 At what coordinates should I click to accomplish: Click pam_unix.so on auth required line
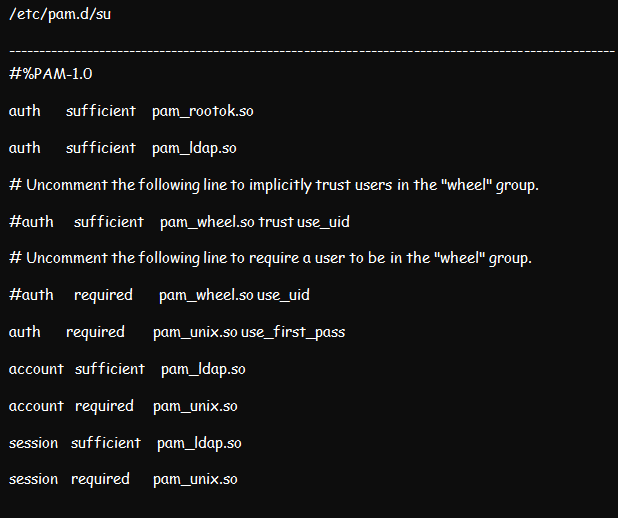pos(195,332)
